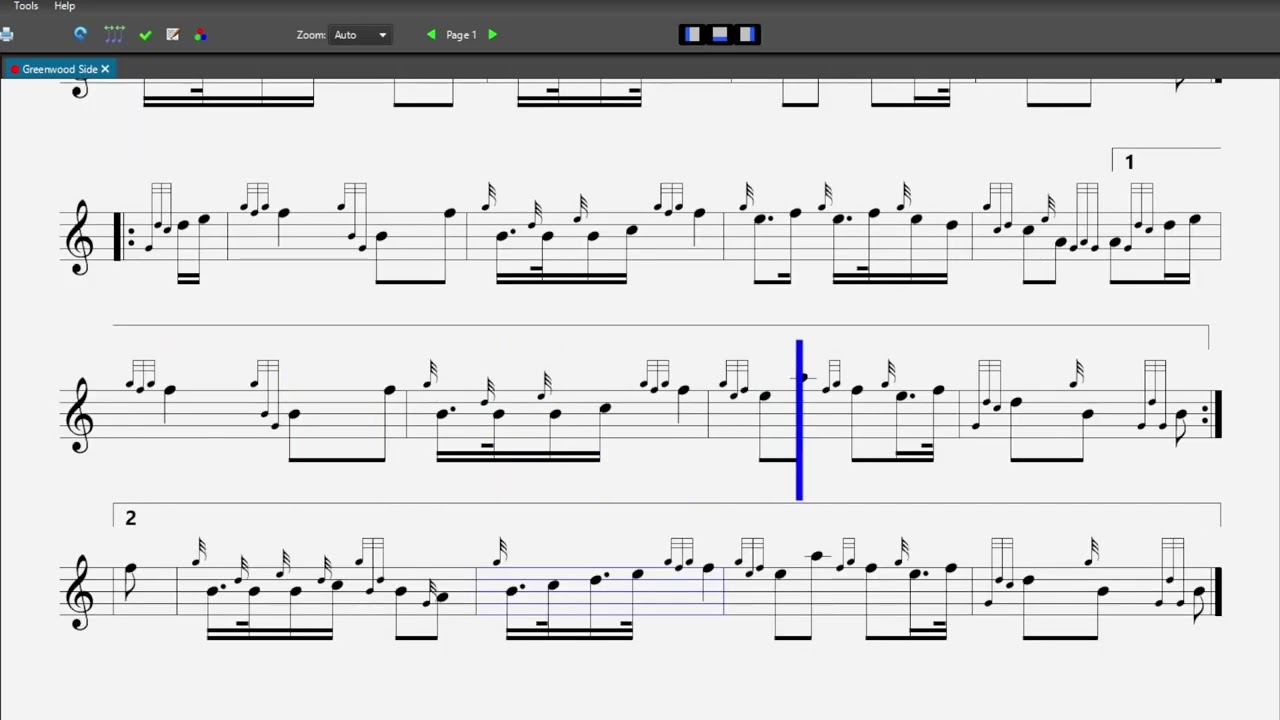Click the treble clef on the bottom staff
The width and height of the screenshot is (1280, 720).
(x=79, y=592)
